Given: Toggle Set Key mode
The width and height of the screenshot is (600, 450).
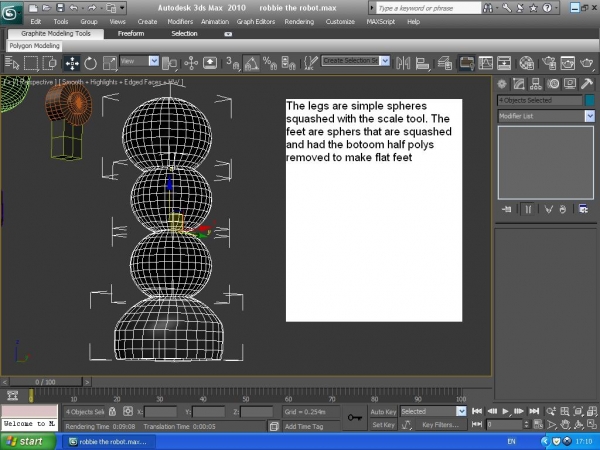Looking at the screenshot, I should (383, 425).
